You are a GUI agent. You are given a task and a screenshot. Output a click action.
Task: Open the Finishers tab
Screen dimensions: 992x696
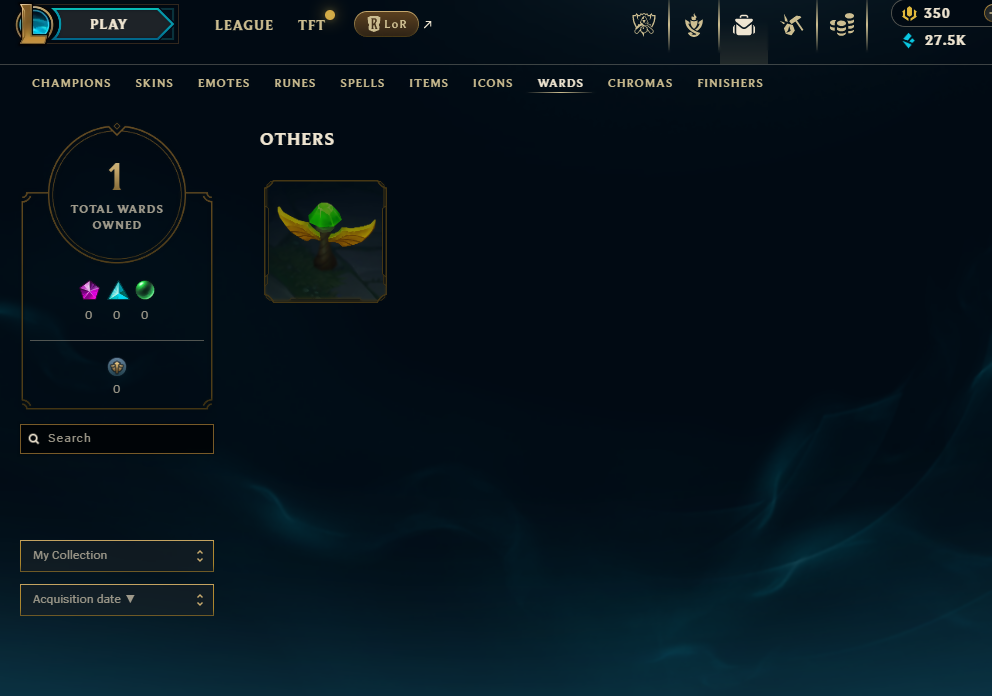pos(730,83)
